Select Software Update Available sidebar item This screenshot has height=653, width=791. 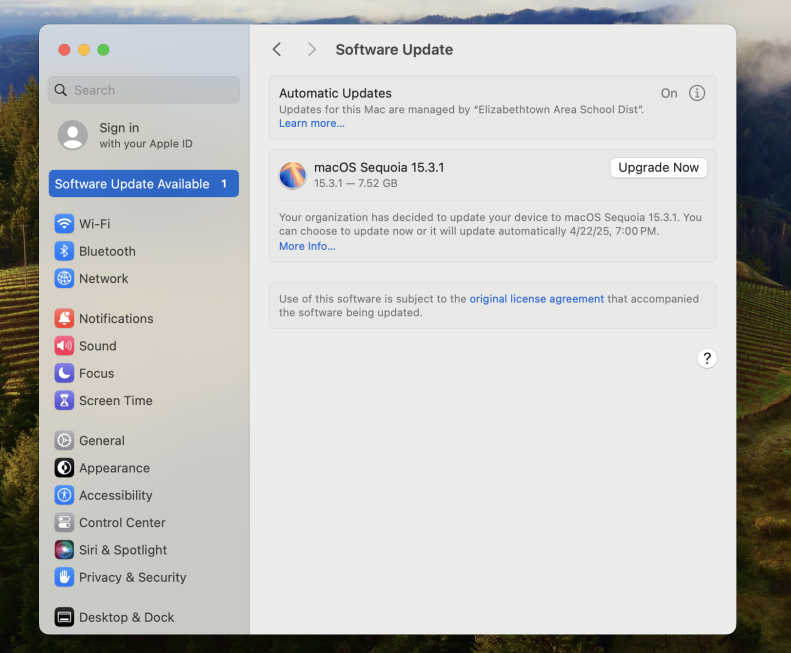(144, 184)
